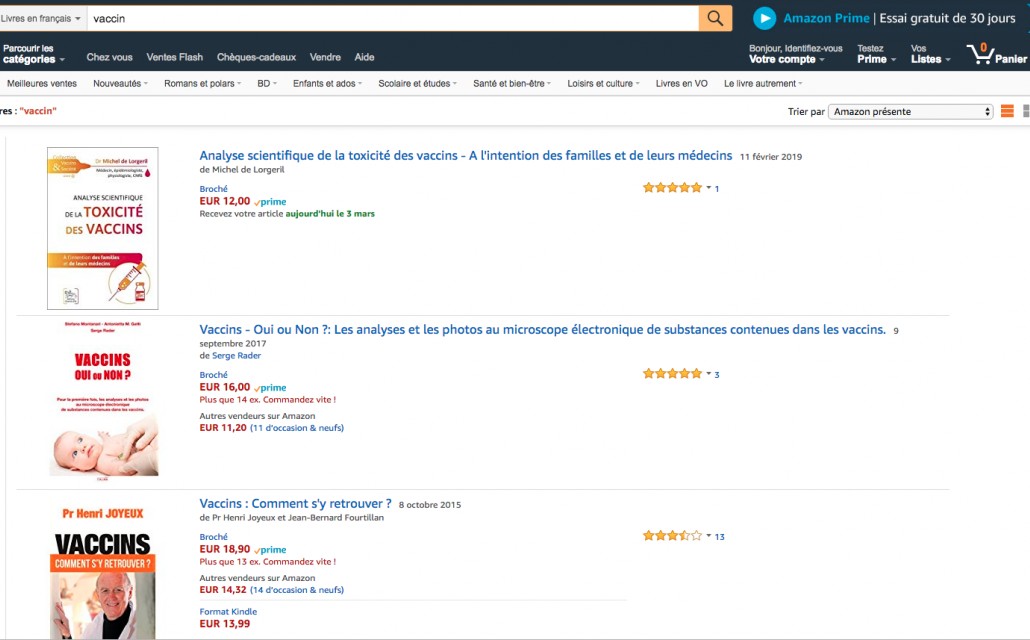This screenshot has height=640, width=1030.
Task: Open Livres en français search category dropdown
Action: [41, 18]
